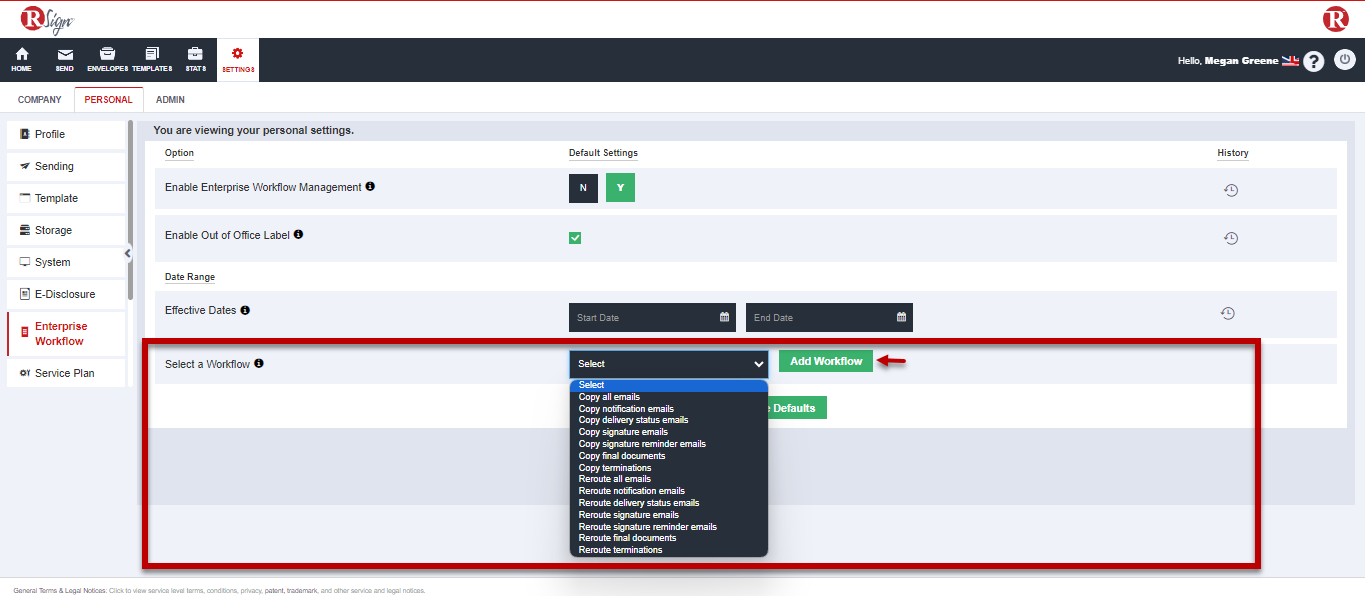Viewport: 1365px width, 596px height.
Task: Click the Settings gear icon
Action: click(236, 59)
